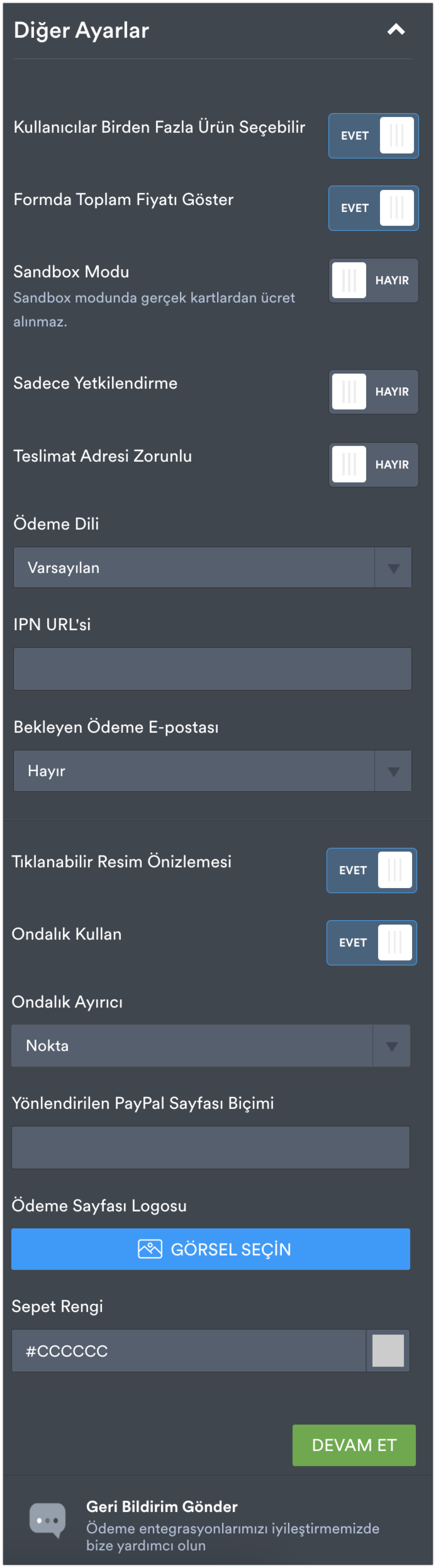Collapse the Diğer Ayarlar section chevron
Screen dimensions: 436x1568
coord(396,30)
